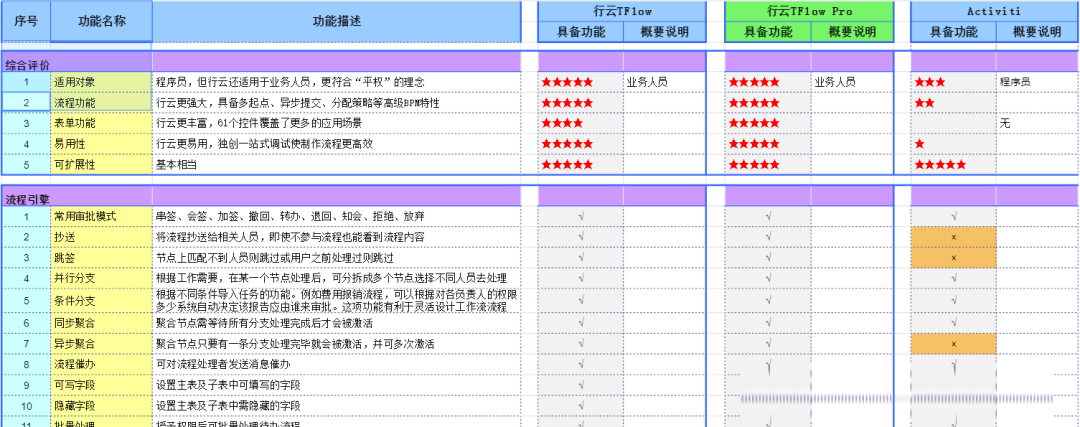Viewport: 1080px width, 427px height.
Task: Click description listing 串签、会签、加签
Action: click(336, 216)
